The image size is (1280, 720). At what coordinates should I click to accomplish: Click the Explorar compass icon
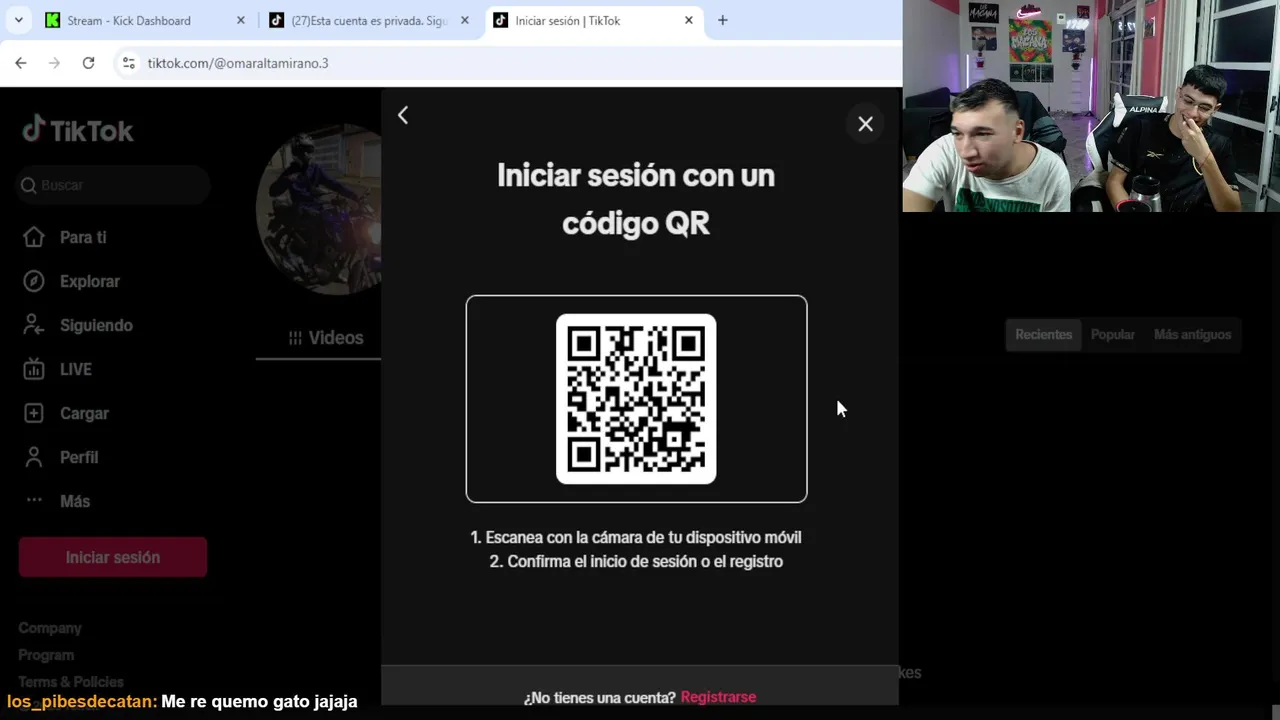(x=34, y=281)
